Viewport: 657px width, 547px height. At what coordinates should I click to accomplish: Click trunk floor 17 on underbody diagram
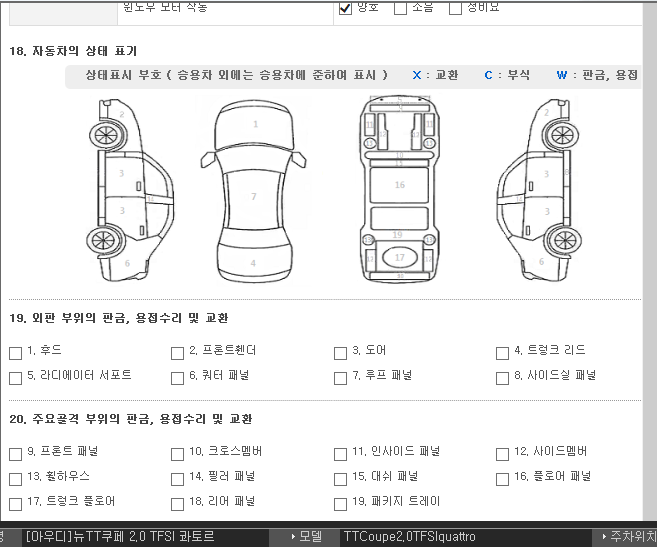pos(399,258)
